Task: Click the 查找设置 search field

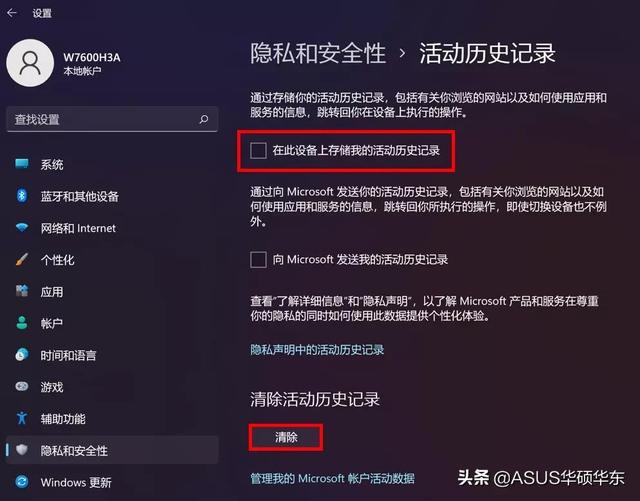Action: click(x=112, y=119)
